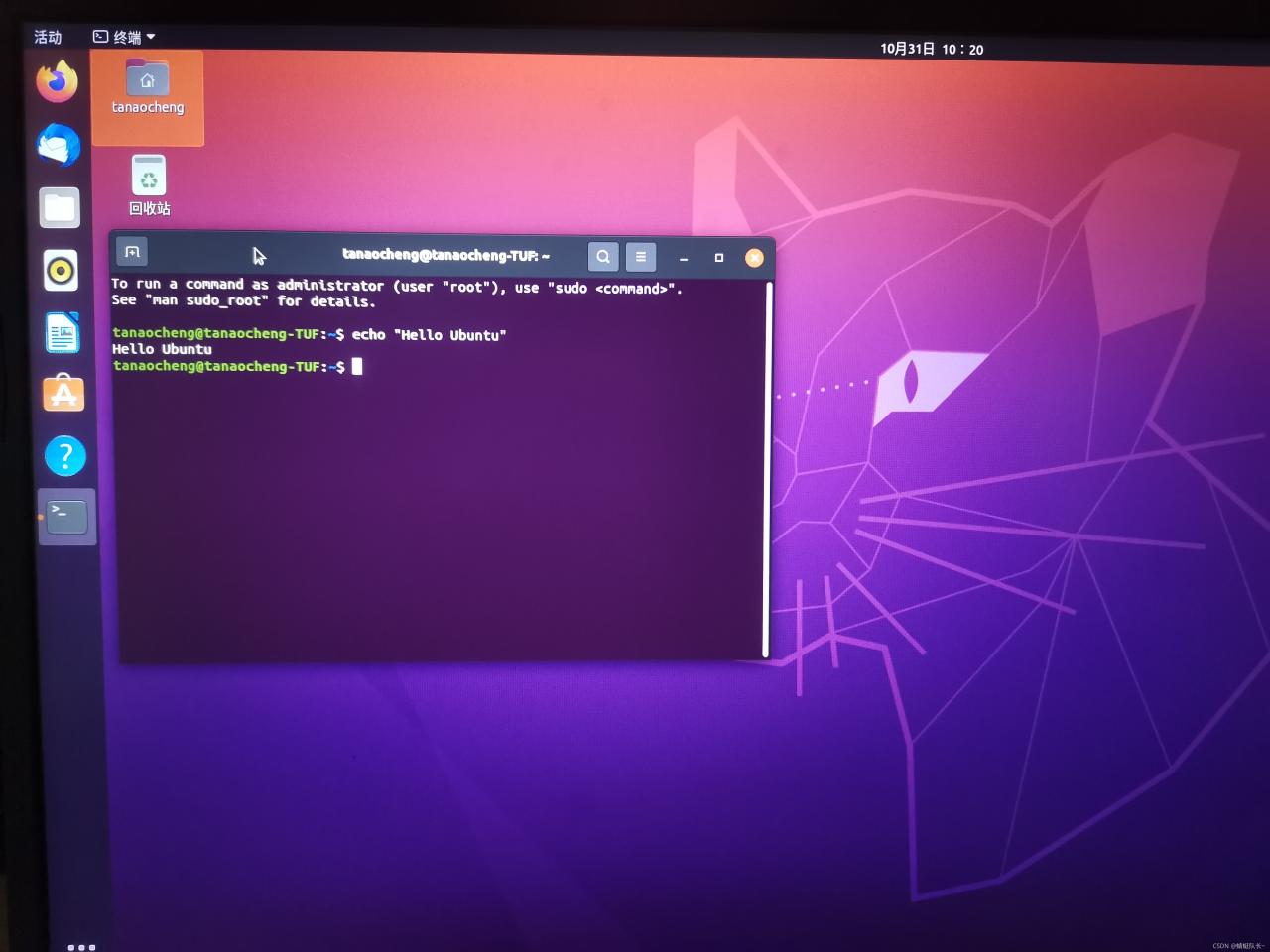Screen dimensions: 1270x952
Task: Minimize the terminal window
Action: point(684,258)
